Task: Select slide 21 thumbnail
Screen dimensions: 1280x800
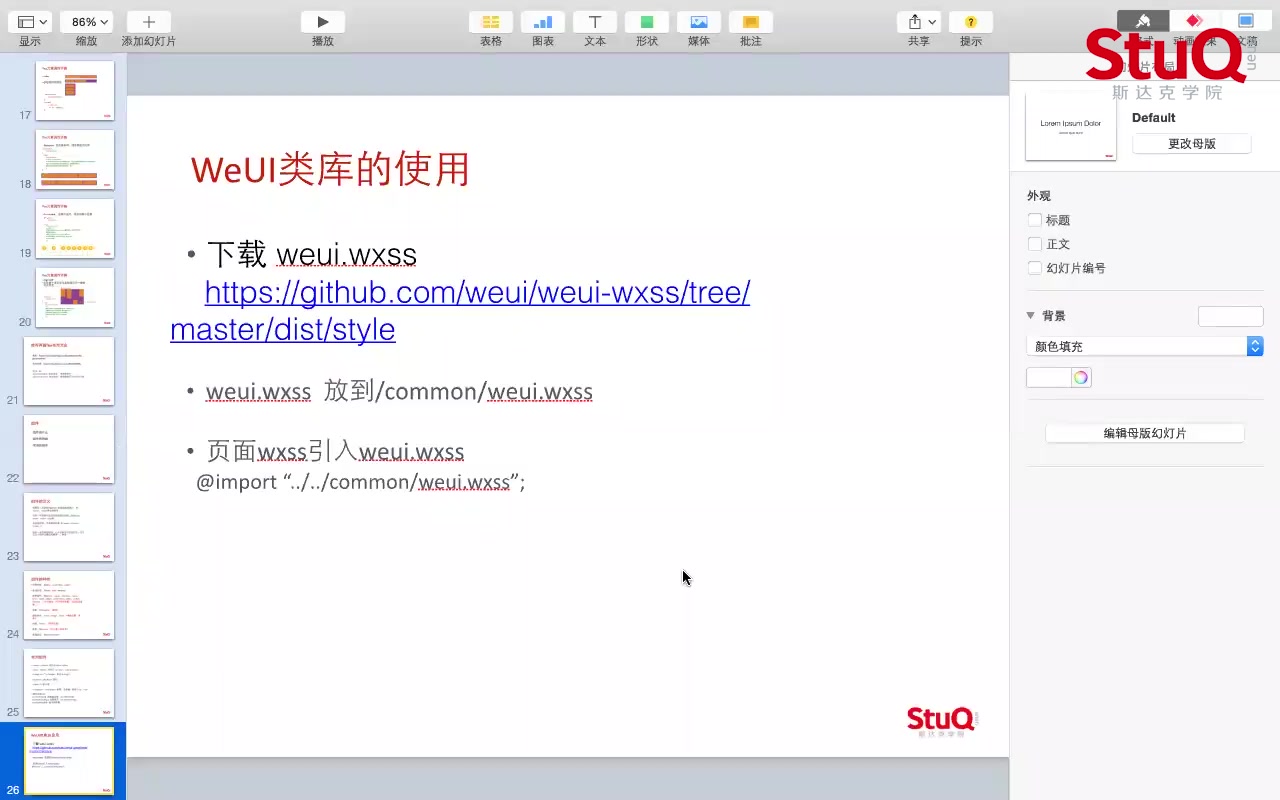Action: pos(69,371)
